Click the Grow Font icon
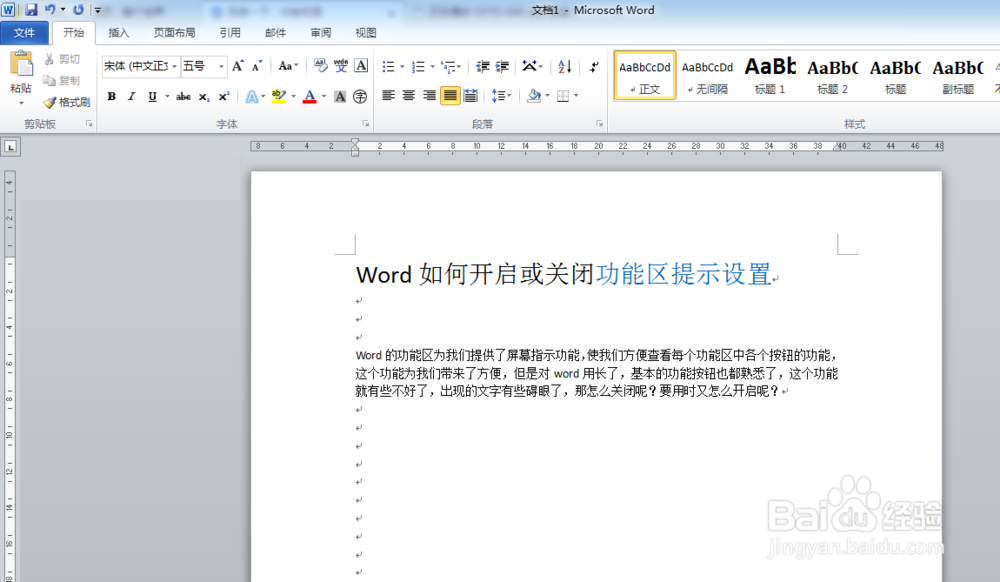 tap(238, 66)
